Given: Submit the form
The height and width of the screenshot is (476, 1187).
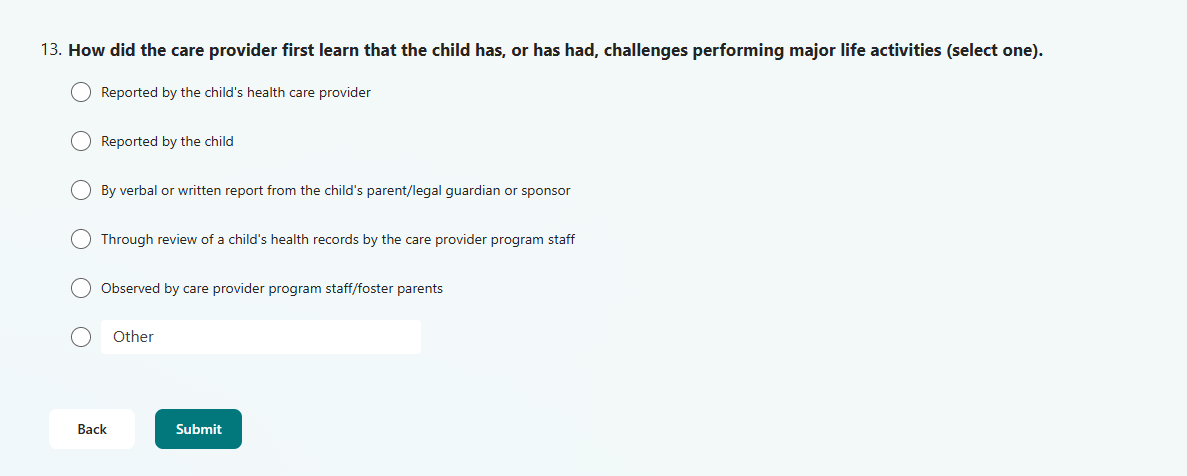Looking at the screenshot, I should pos(198,429).
